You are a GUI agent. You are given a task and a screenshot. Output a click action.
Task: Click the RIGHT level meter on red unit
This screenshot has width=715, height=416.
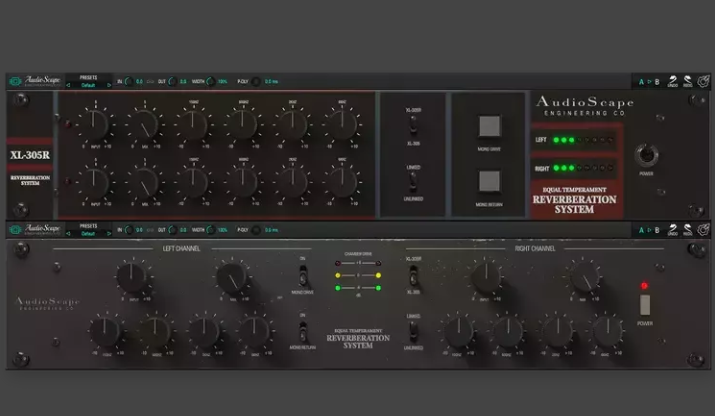(x=583, y=168)
